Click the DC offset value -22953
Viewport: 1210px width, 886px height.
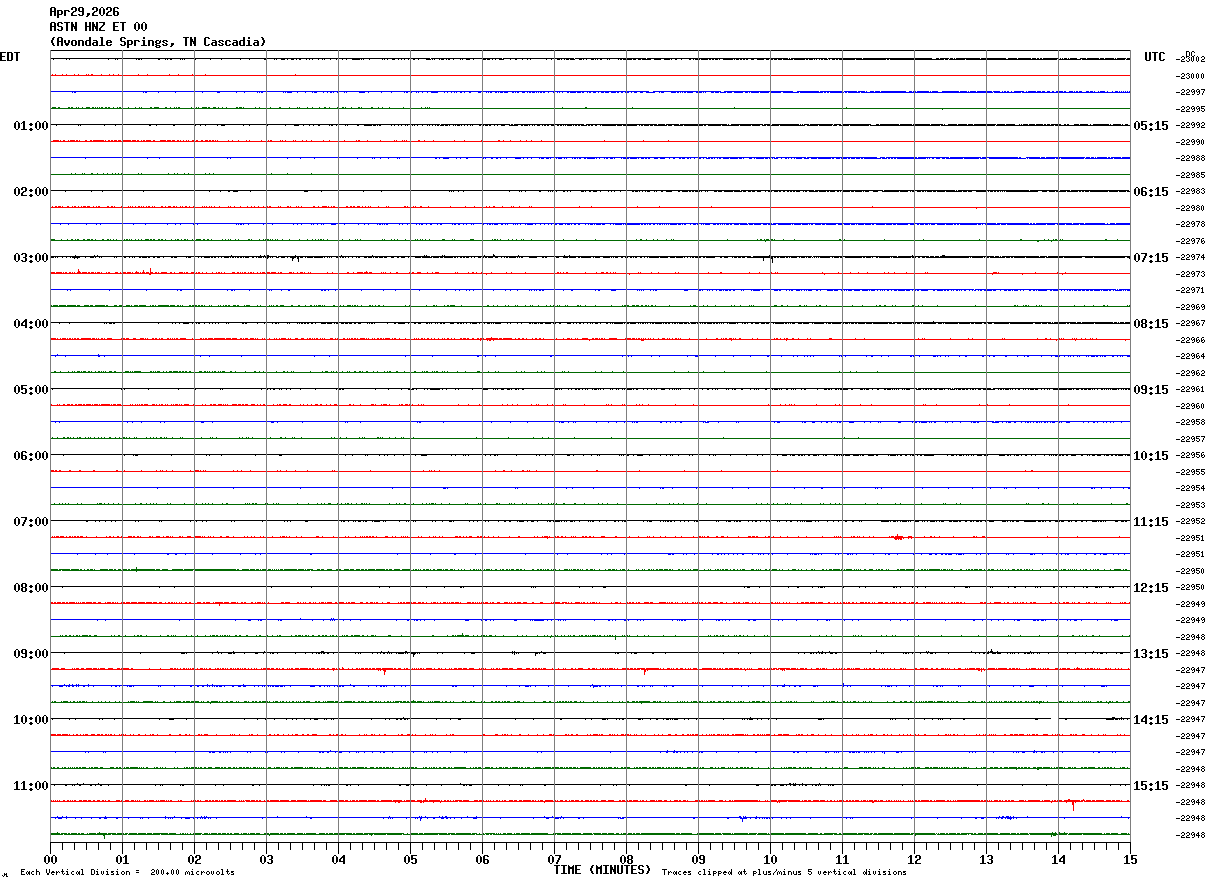click(x=1190, y=505)
